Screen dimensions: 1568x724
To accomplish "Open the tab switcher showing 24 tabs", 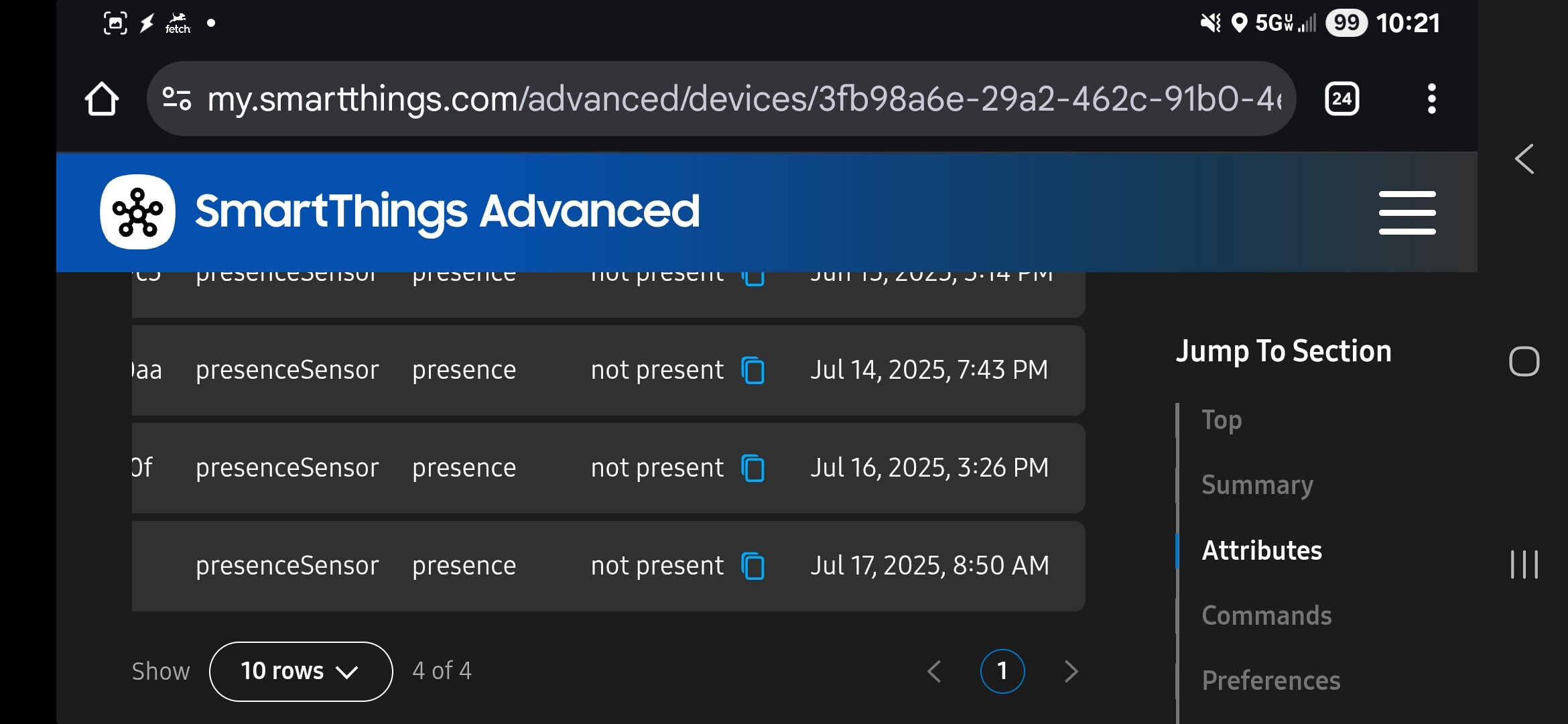I will click(x=1342, y=99).
